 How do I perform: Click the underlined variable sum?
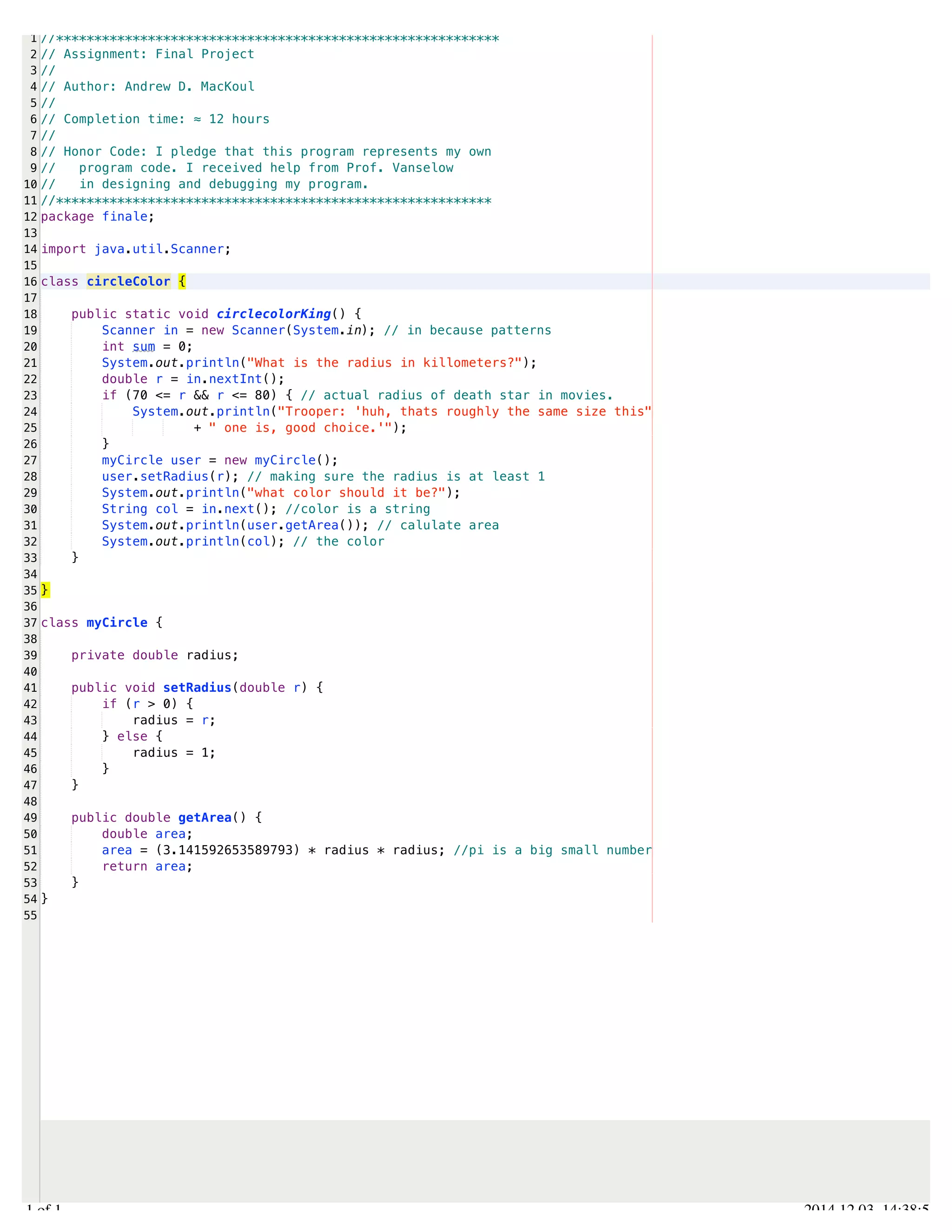(144, 346)
